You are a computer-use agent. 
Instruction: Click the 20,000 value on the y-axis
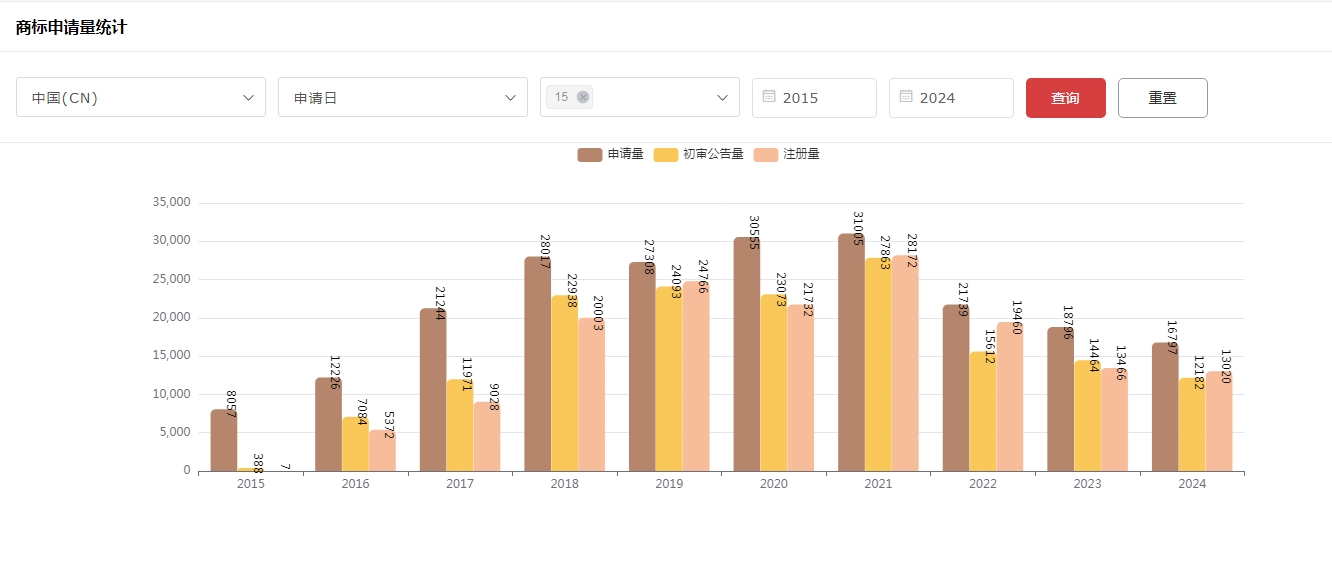(171, 317)
